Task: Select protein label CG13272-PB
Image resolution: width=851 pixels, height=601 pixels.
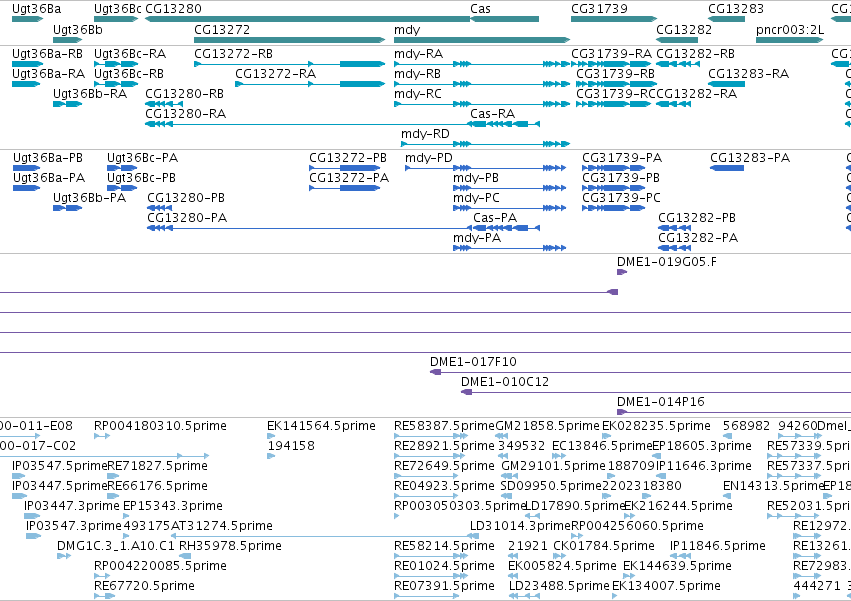Action: [x=348, y=157]
